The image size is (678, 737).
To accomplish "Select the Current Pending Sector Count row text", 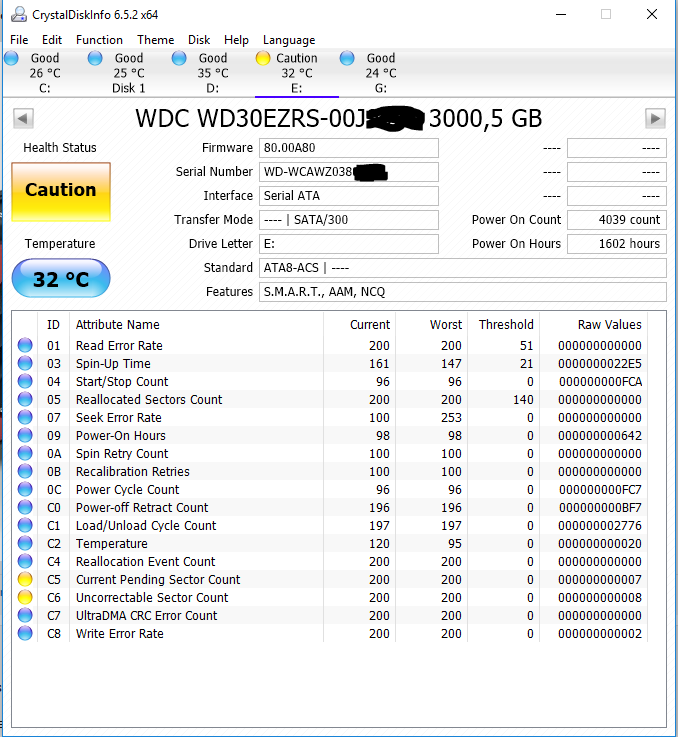I will (158, 580).
